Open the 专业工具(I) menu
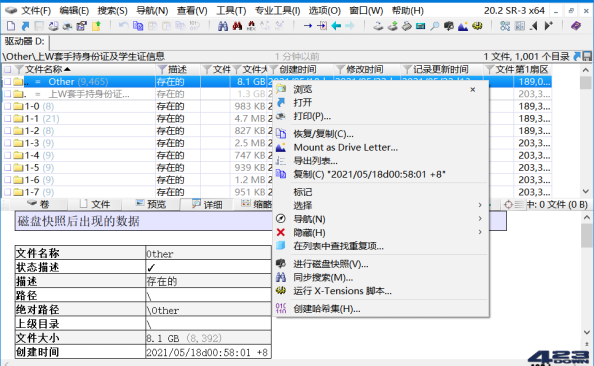 (277, 11)
